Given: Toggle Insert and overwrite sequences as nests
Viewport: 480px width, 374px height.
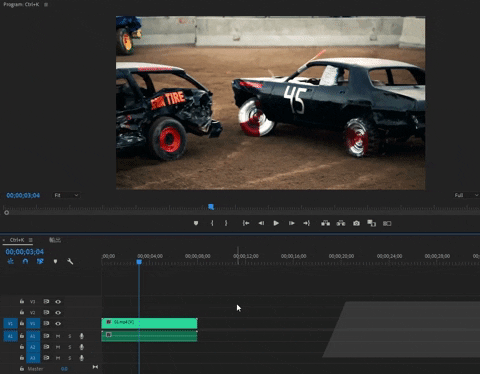Looking at the screenshot, I should (x=11, y=261).
